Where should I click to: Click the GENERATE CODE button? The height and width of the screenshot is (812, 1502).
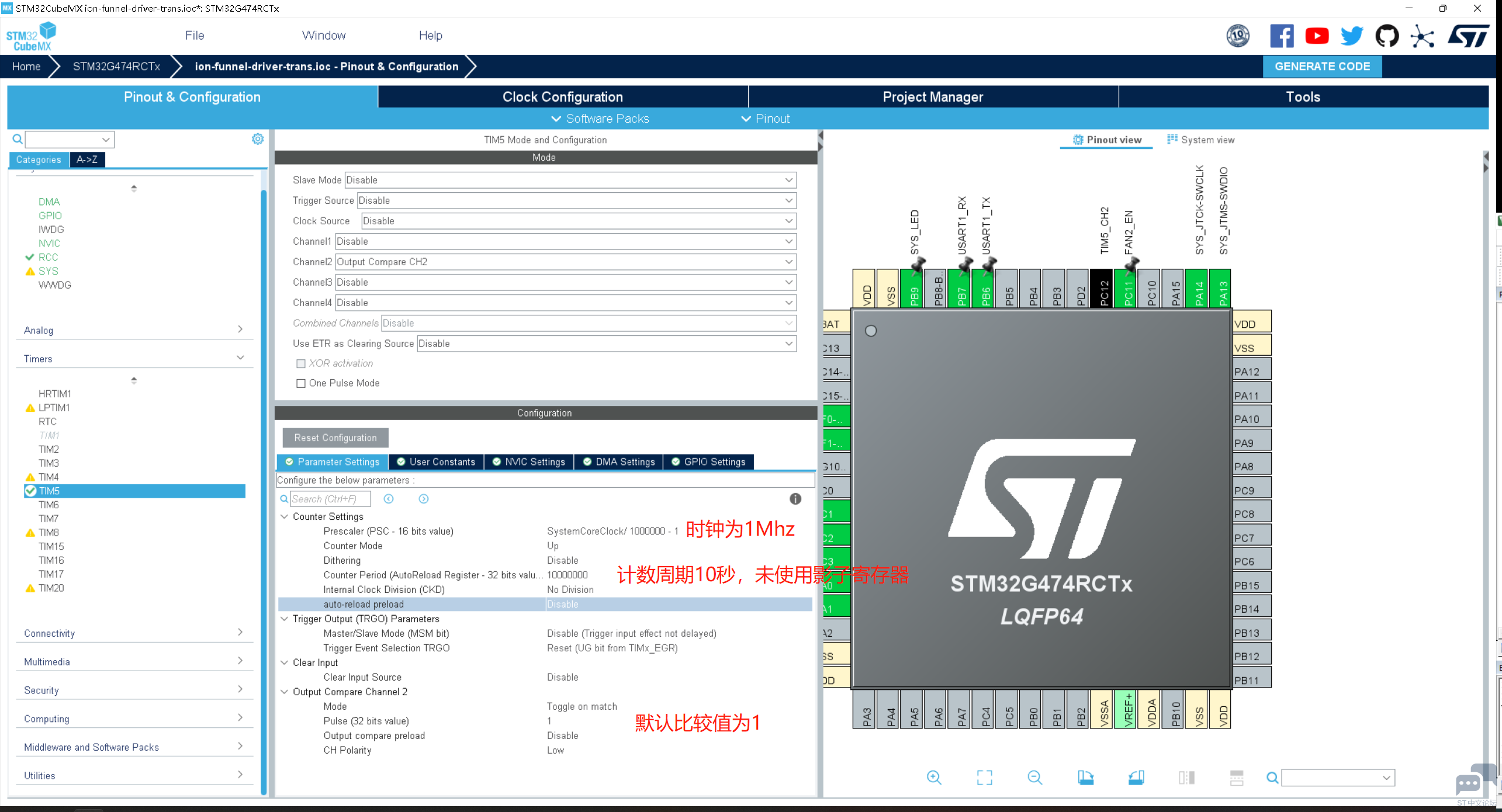click(1322, 67)
